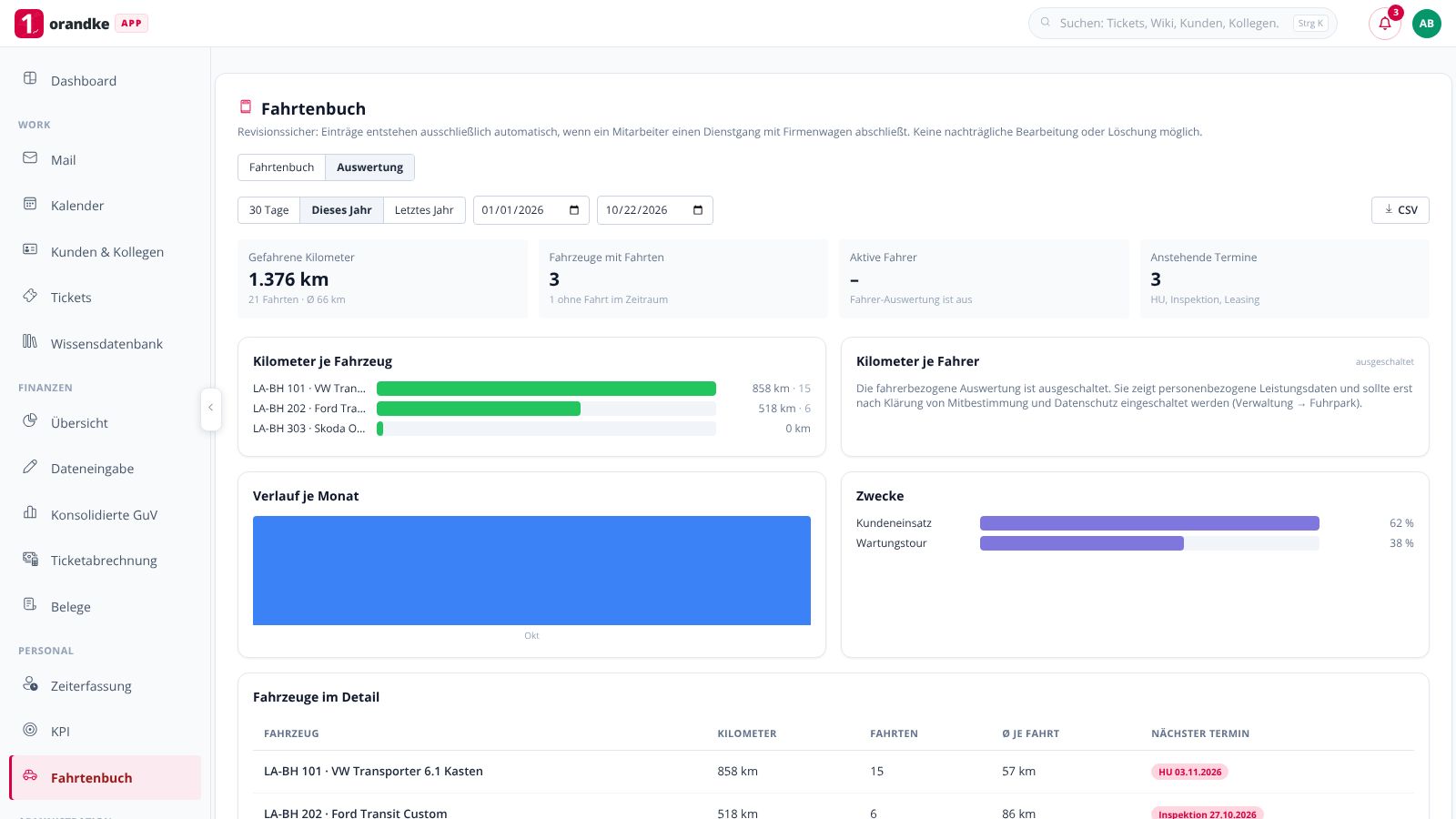
Task: Click the HU 03.11.2026 badge
Action: pyautogui.click(x=1189, y=772)
